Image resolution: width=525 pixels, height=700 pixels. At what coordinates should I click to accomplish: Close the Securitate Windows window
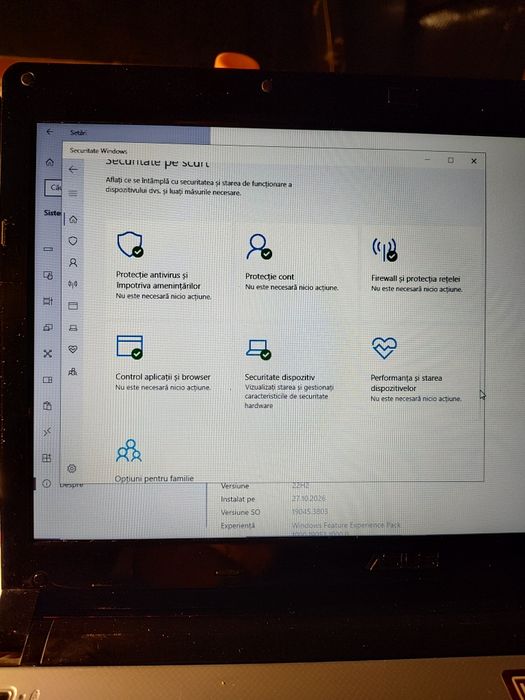pos(474,161)
